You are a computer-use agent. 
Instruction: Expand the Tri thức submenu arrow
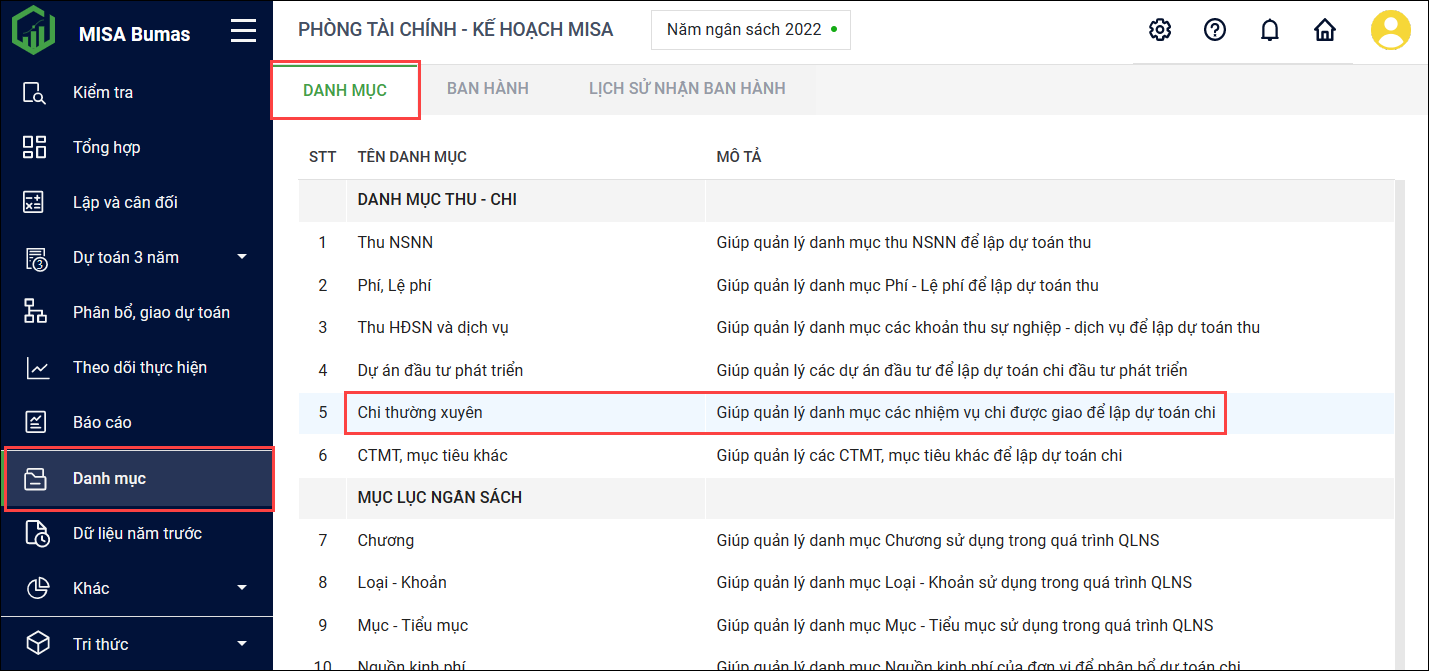point(242,644)
